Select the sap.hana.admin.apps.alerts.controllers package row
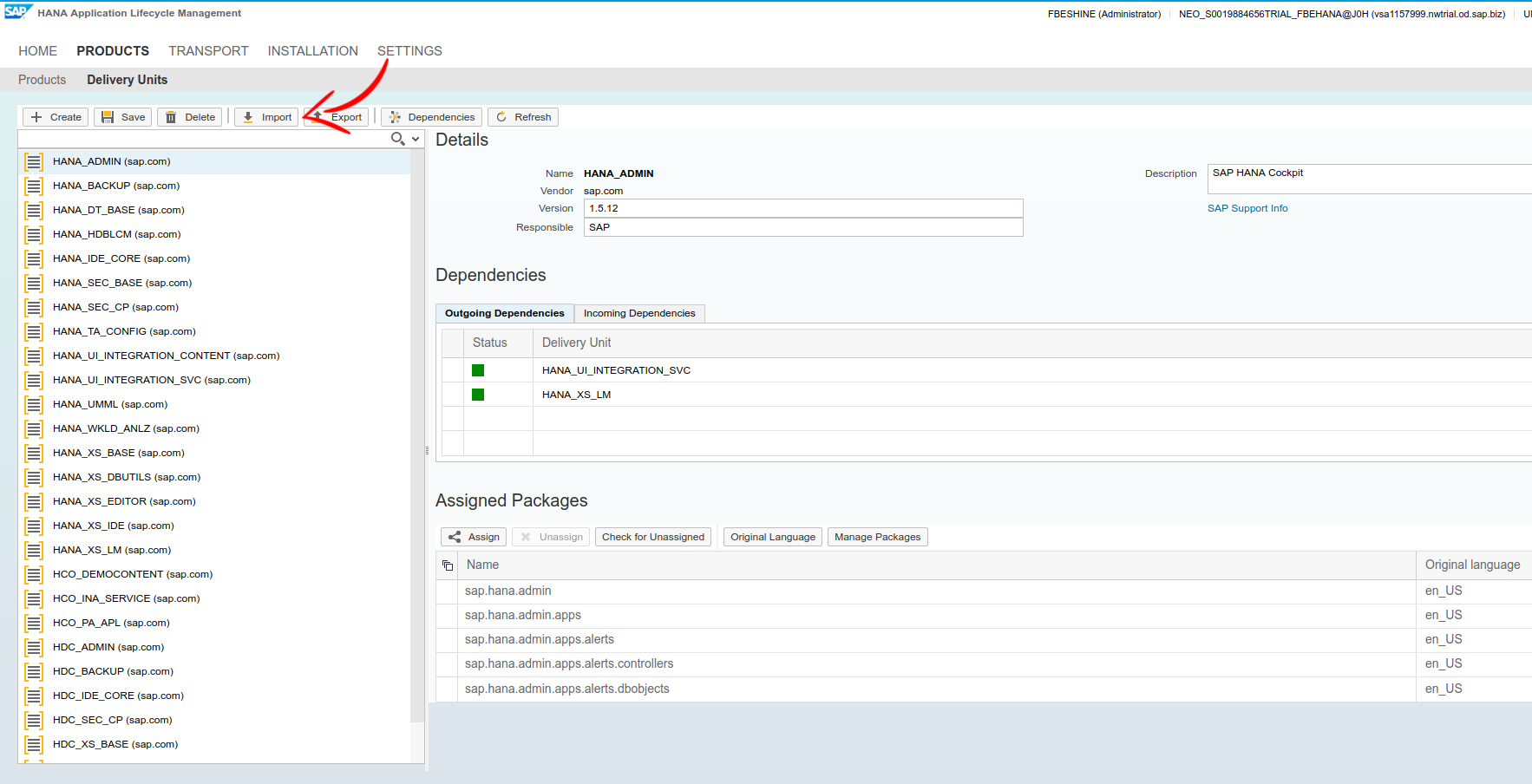 pyautogui.click(x=984, y=664)
